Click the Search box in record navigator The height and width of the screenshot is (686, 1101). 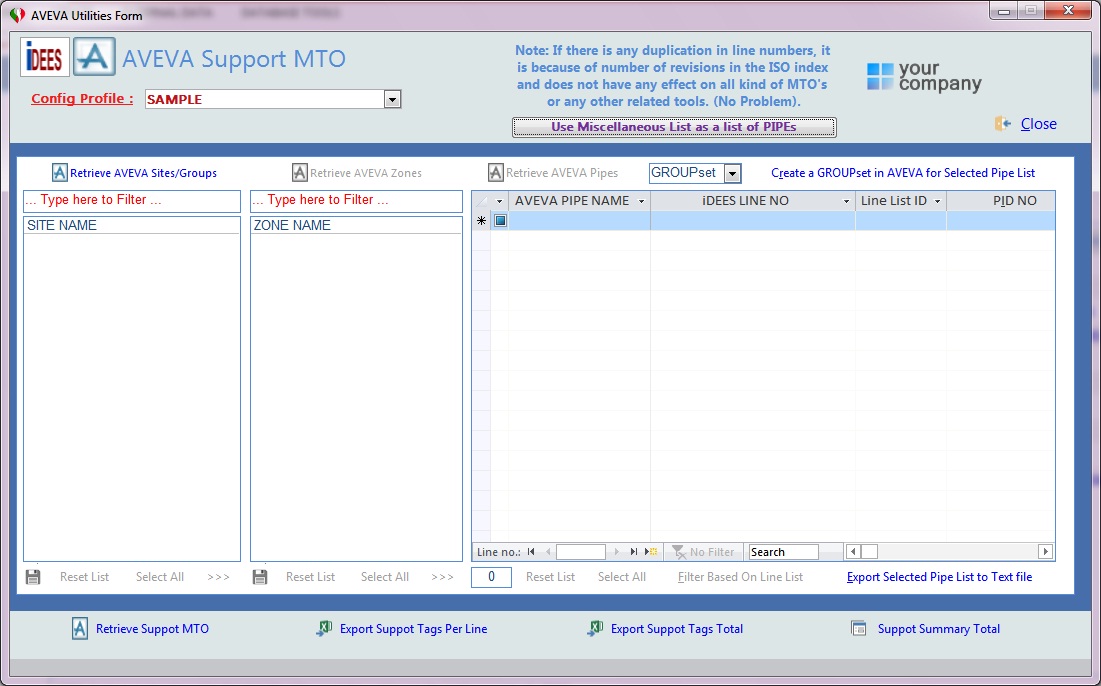784,552
